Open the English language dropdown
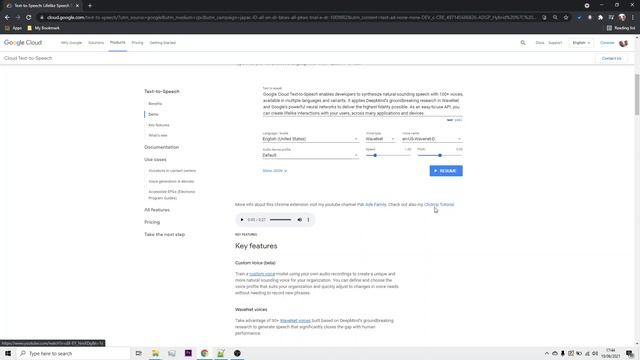 [581, 42]
